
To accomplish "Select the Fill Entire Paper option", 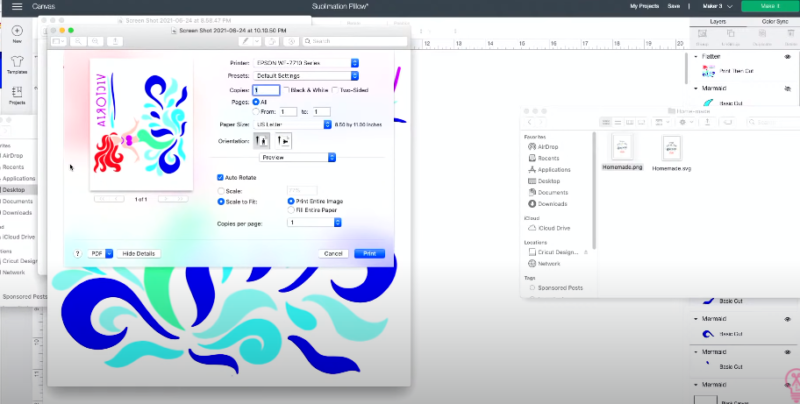I will click(x=291, y=210).
